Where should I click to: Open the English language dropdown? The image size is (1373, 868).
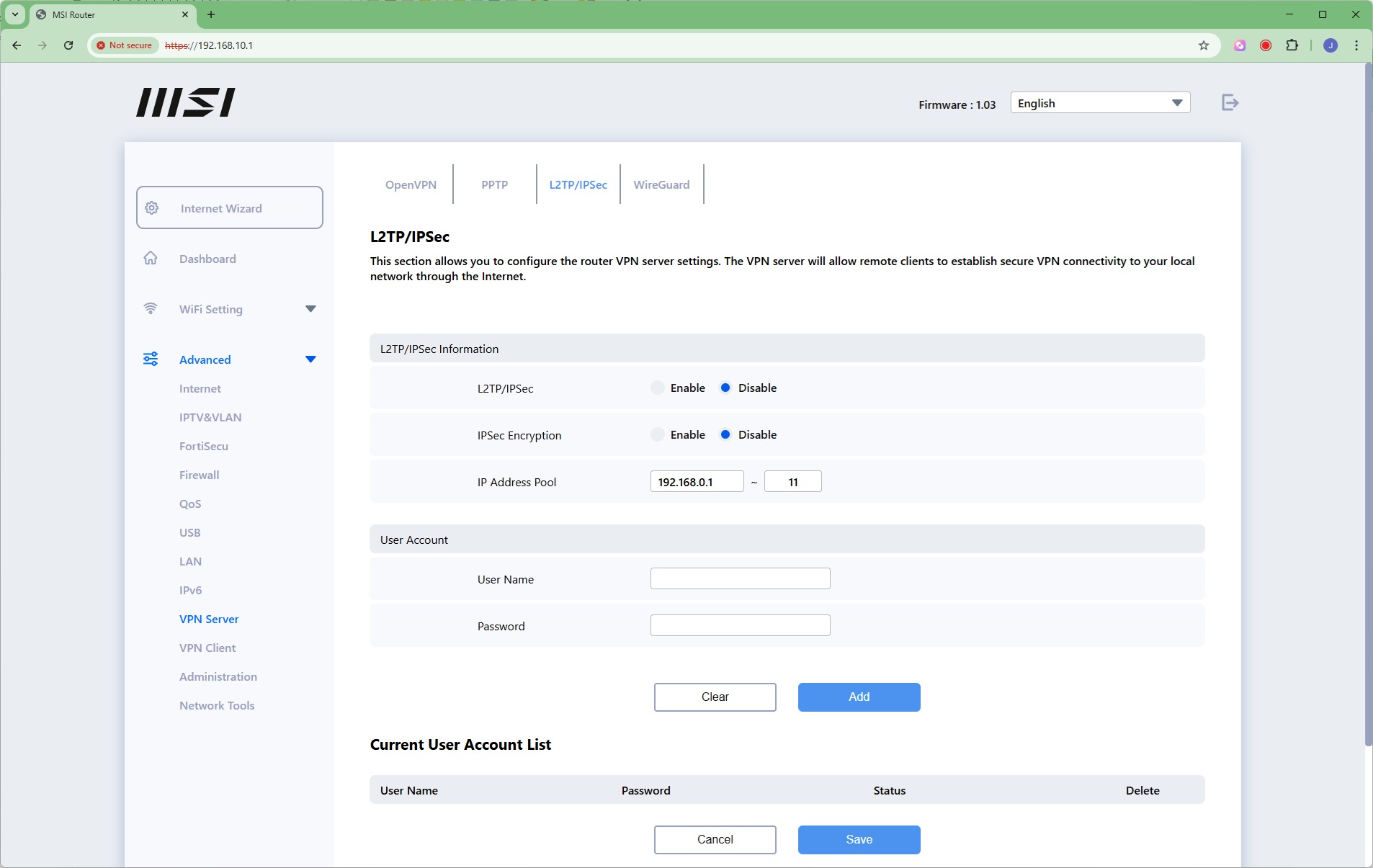(x=1100, y=103)
